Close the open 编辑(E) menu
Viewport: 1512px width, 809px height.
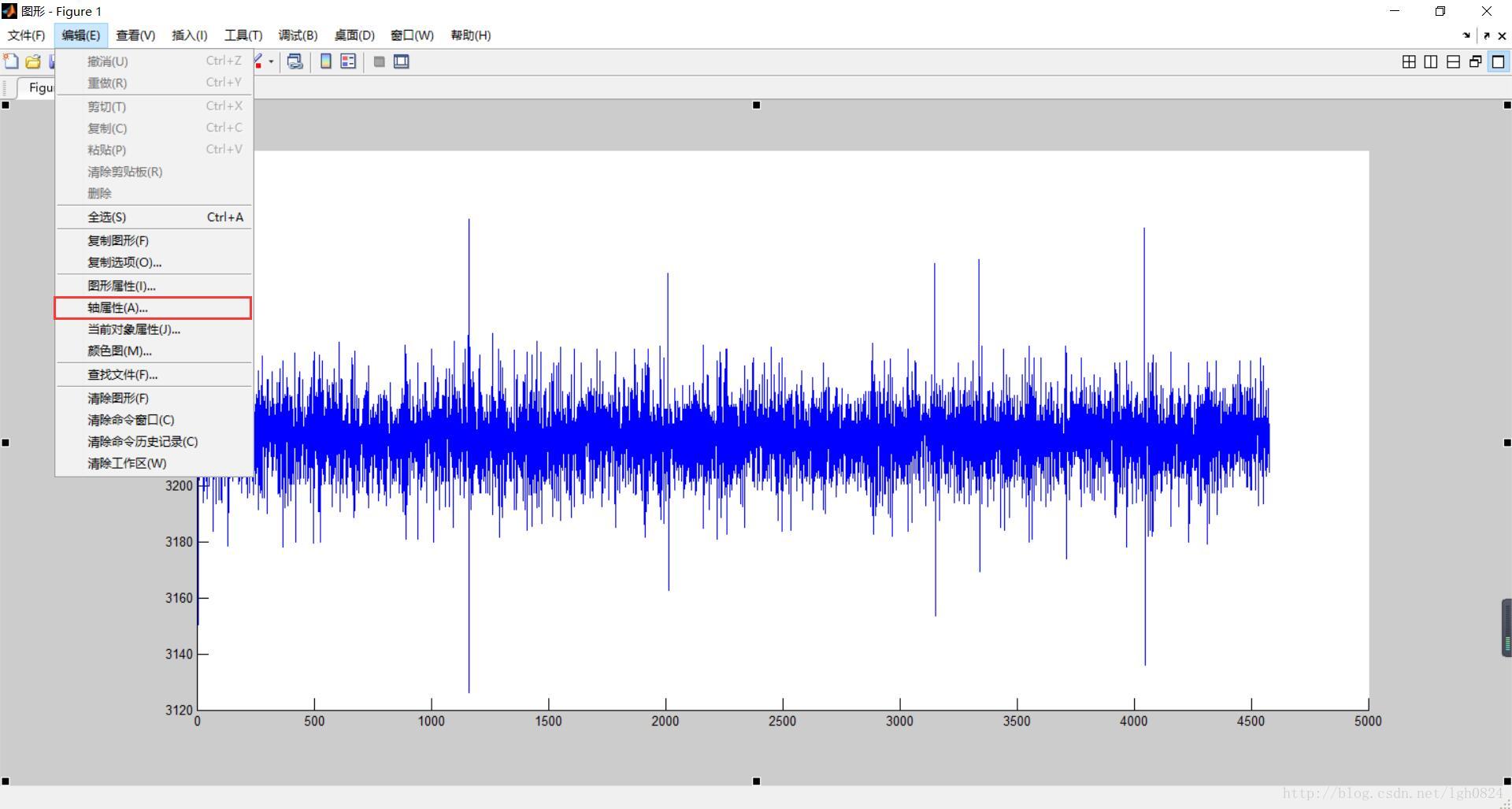[81, 35]
